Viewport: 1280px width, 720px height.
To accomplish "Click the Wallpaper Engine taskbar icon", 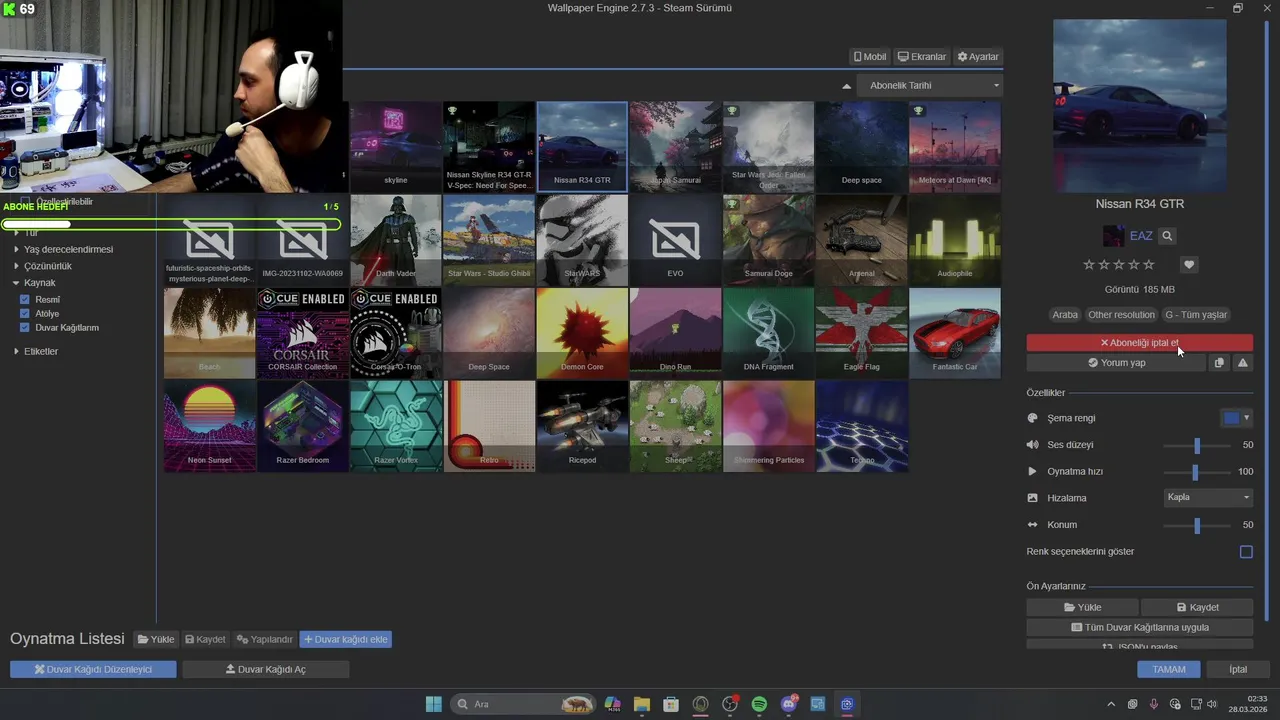I will click(x=847, y=704).
